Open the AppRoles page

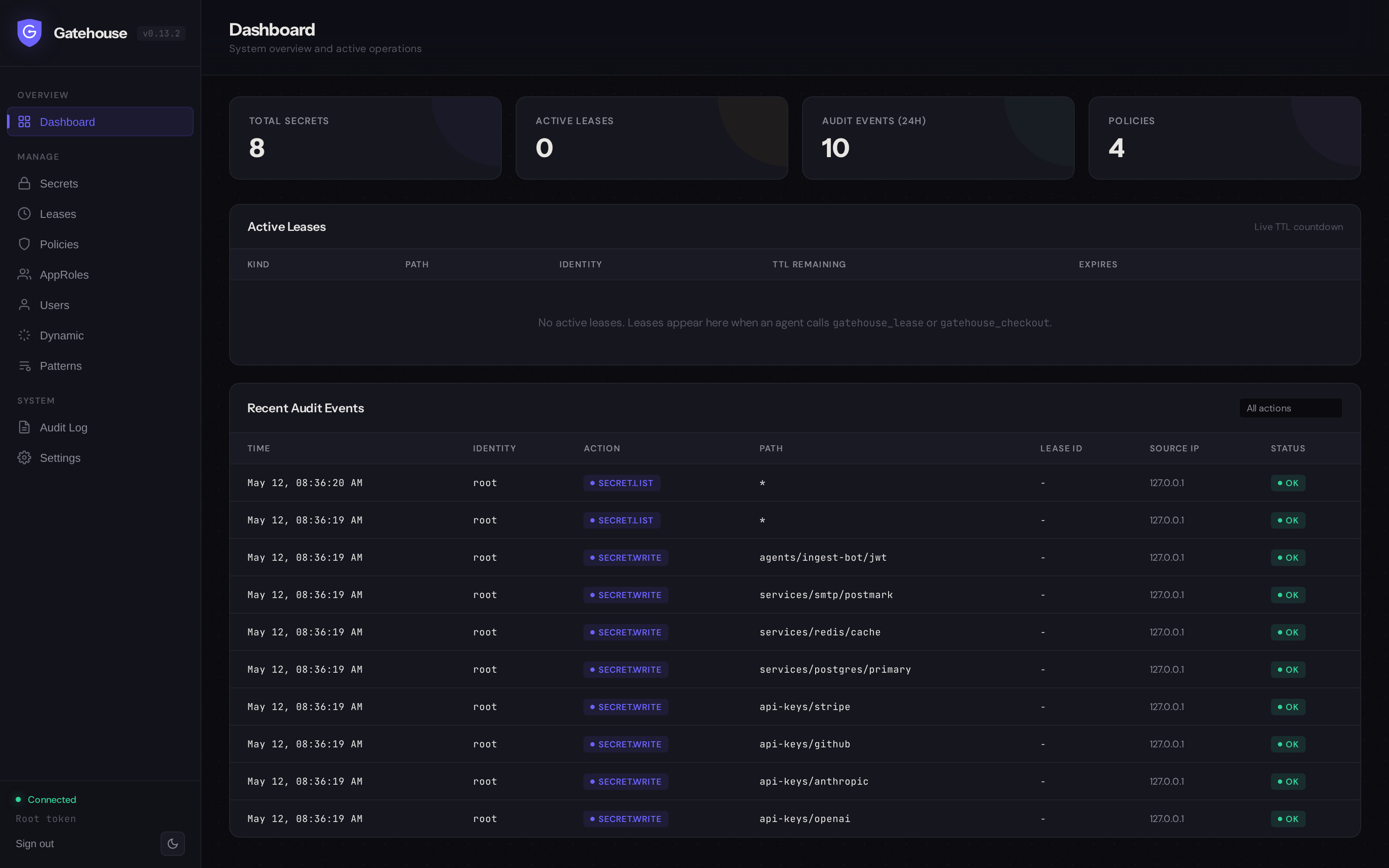click(100, 274)
